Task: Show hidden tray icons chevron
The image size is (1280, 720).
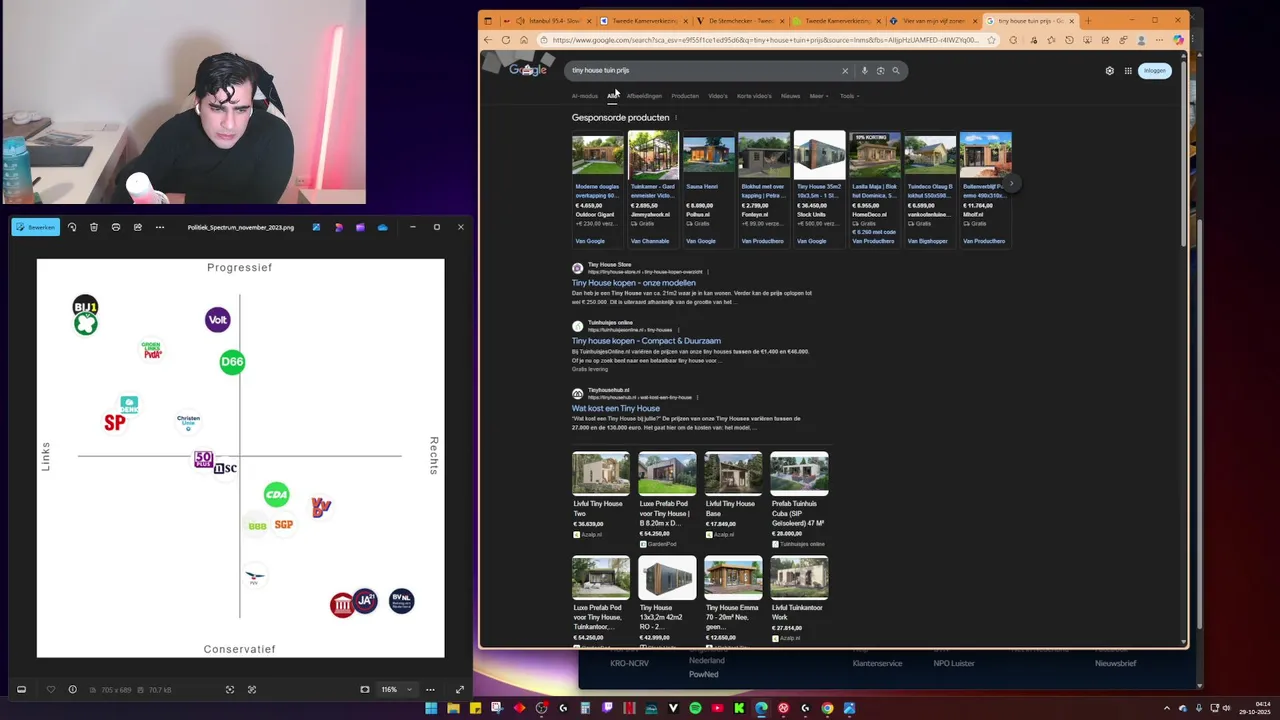Action: 1166,708
